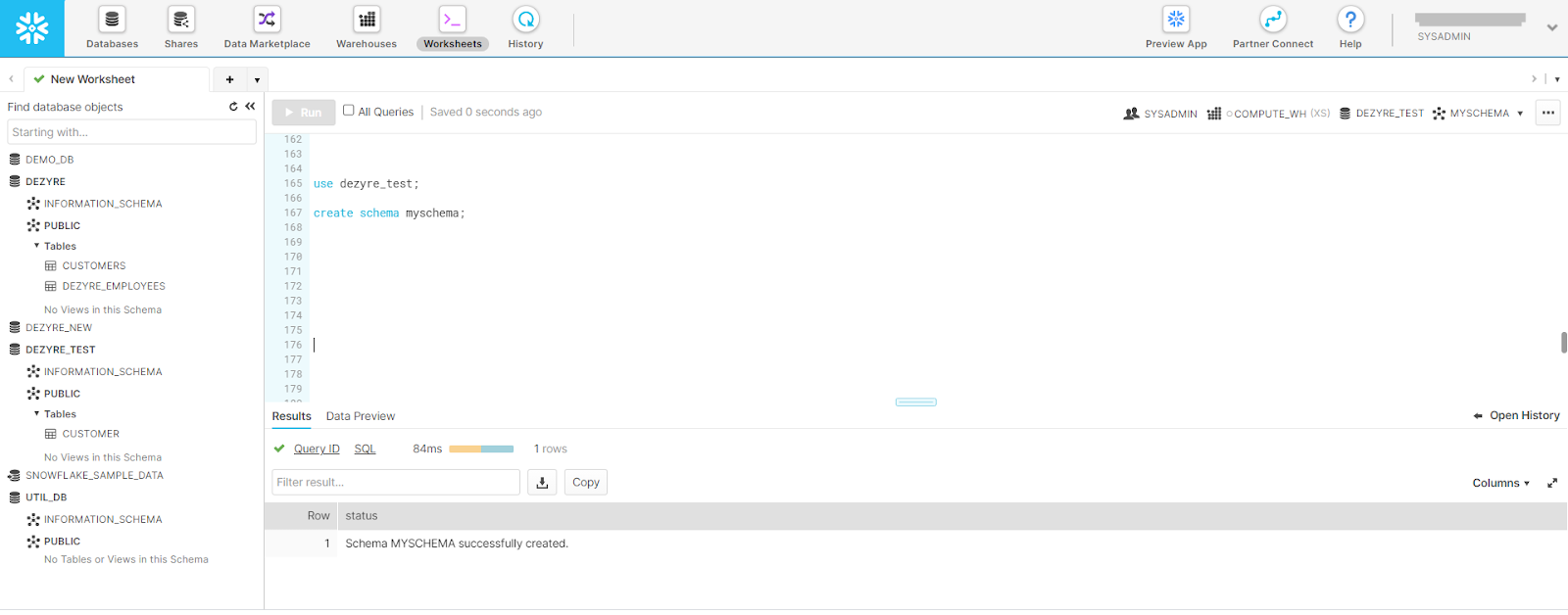Click the Filter result input field
Viewport: 1568px width, 615px height.
[395, 482]
